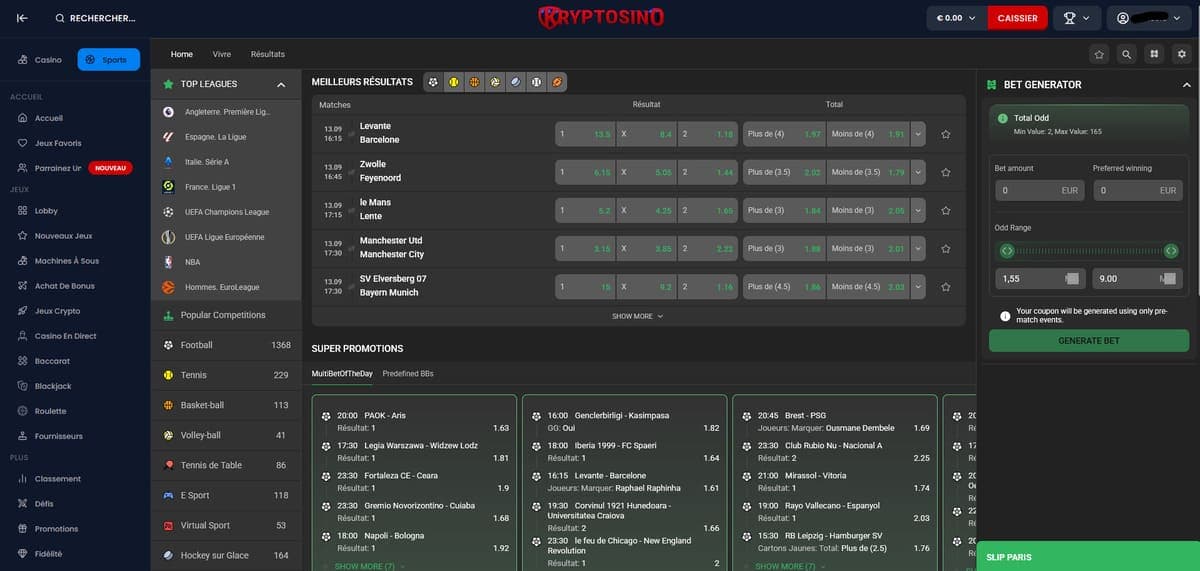Open the SLIP PARIS bet slip
Image resolution: width=1200 pixels, height=571 pixels.
(x=1088, y=557)
